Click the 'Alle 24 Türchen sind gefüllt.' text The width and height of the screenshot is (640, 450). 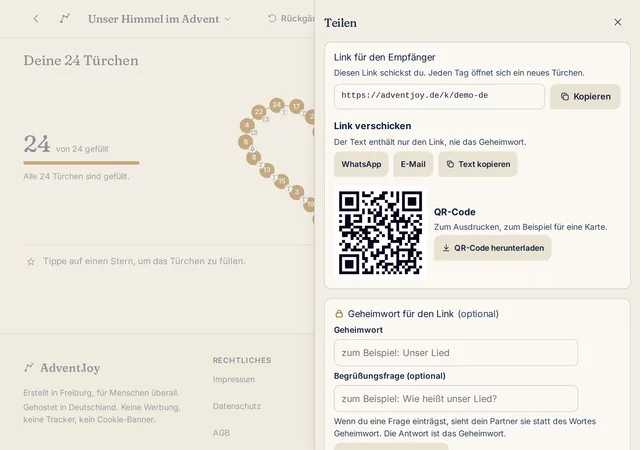[76, 176]
